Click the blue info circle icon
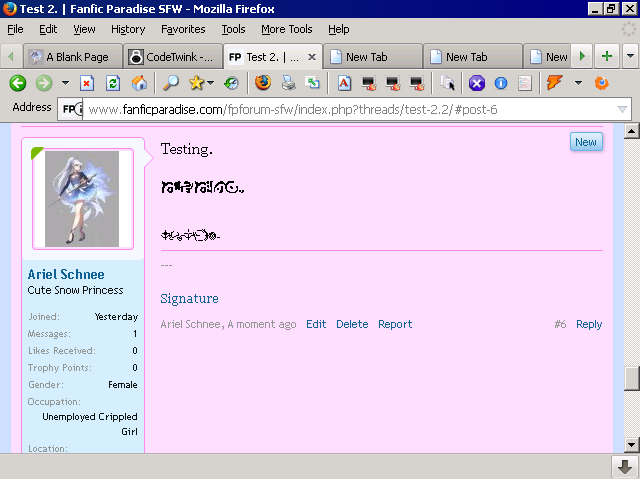Image resolution: width=640 pixels, height=480 pixels. tap(501, 83)
